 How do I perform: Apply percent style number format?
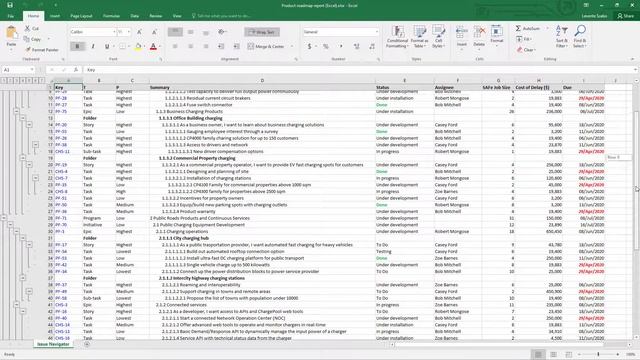pos(325,47)
